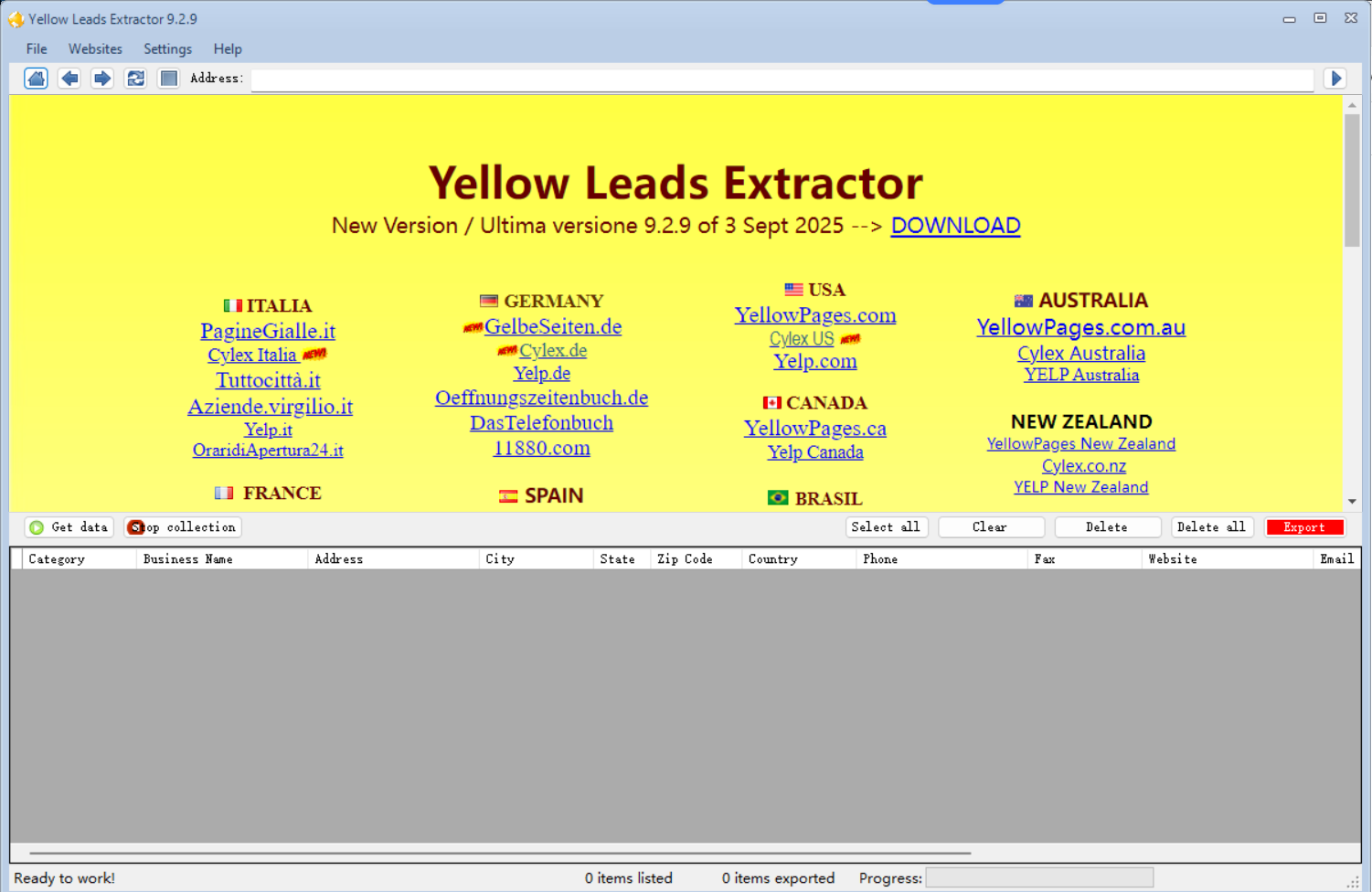Open the OraridiApertura24.it link
The image size is (1372, 892).
[268, 451]
